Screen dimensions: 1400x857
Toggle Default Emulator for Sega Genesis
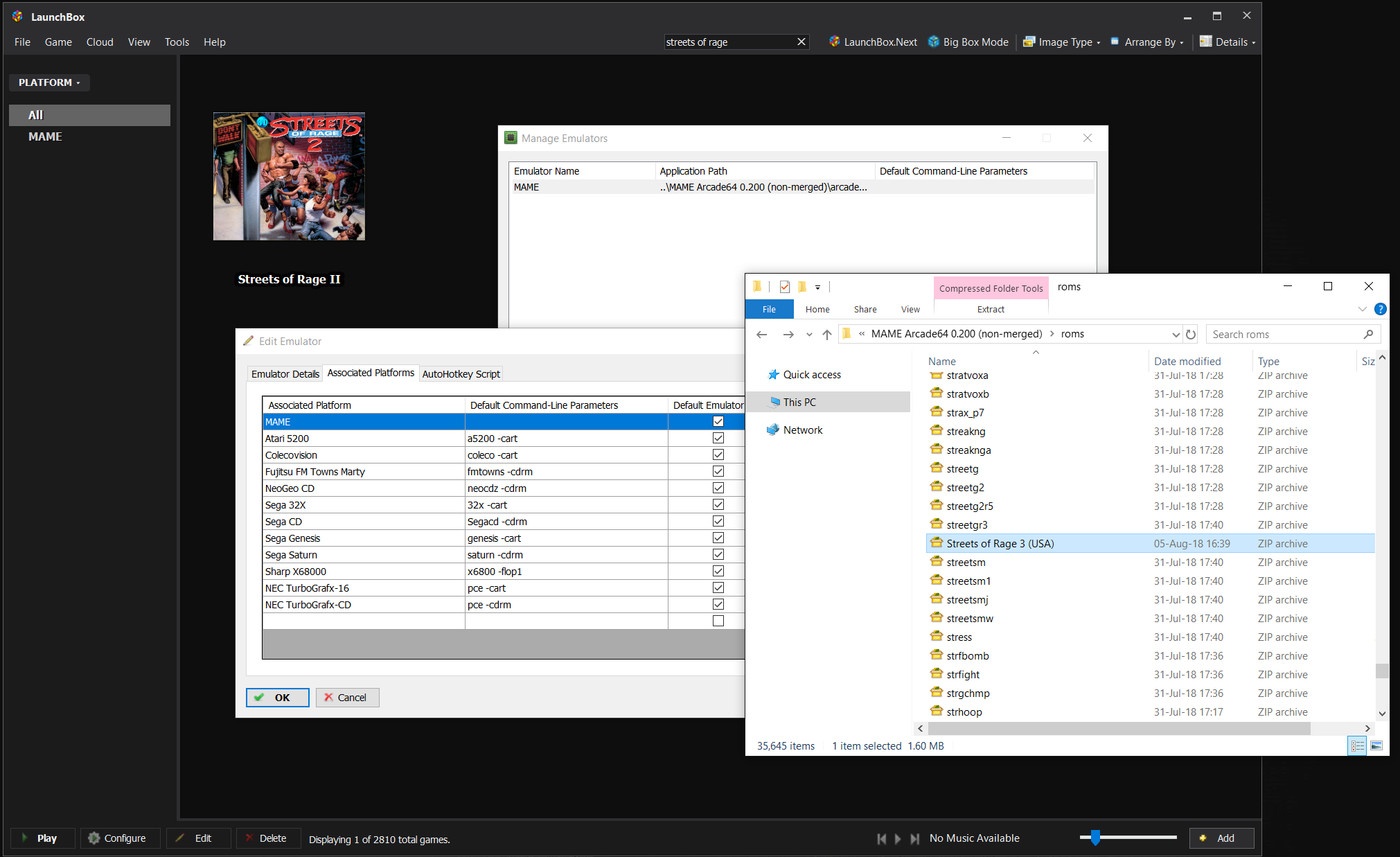click(718, 538)
